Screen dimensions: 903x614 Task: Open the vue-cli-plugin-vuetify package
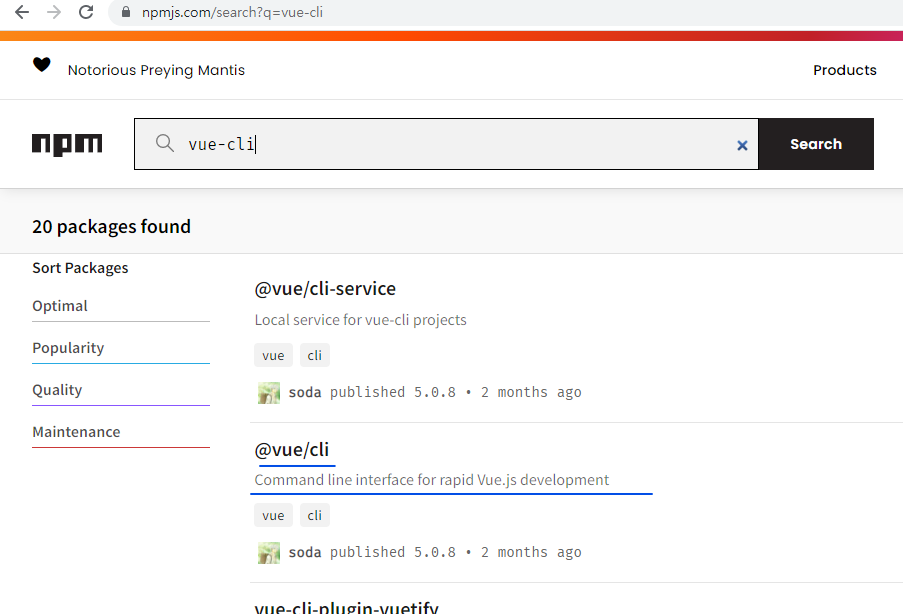click(x=346, y=607)
